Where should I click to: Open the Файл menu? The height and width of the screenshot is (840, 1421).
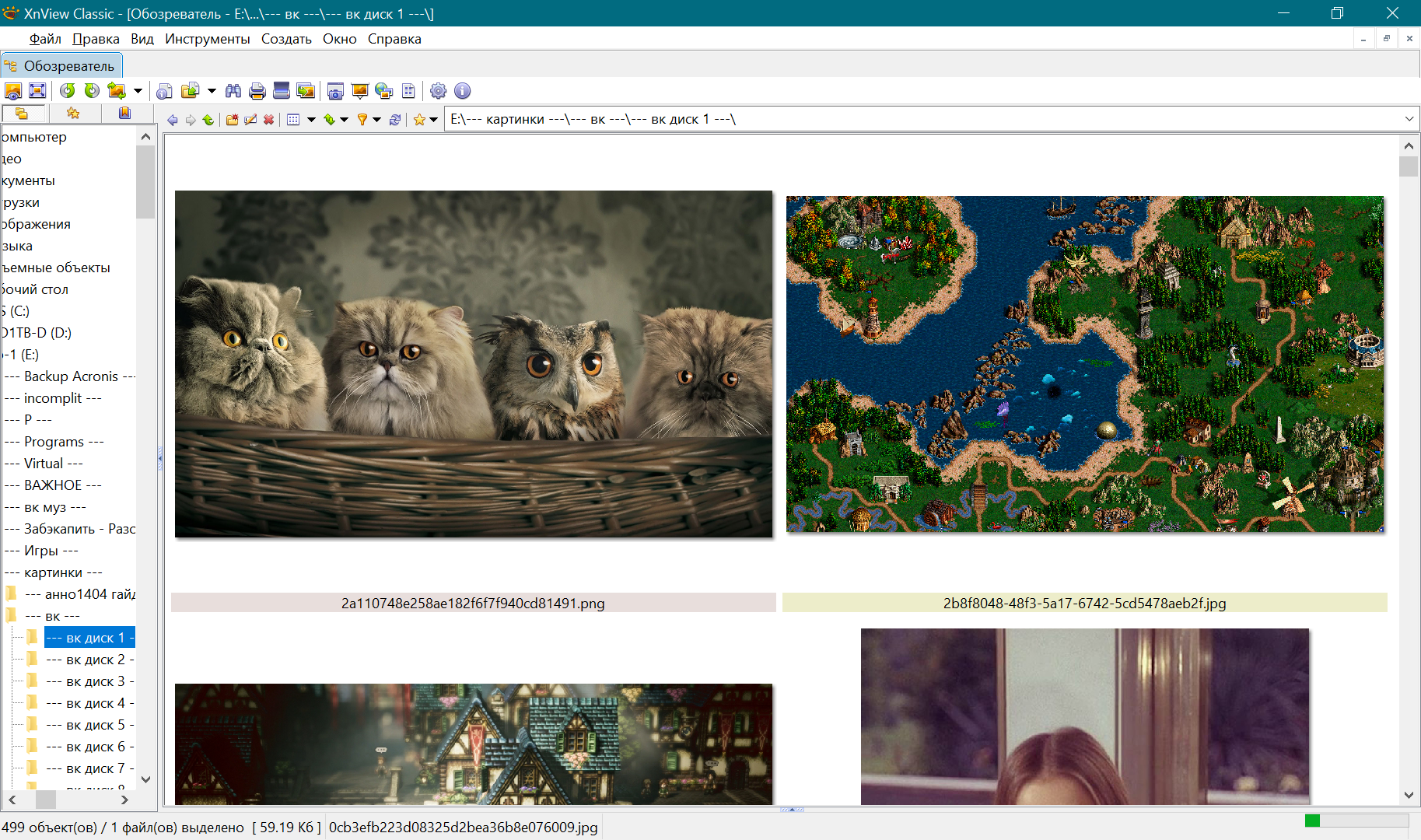[x=45, y=39]
